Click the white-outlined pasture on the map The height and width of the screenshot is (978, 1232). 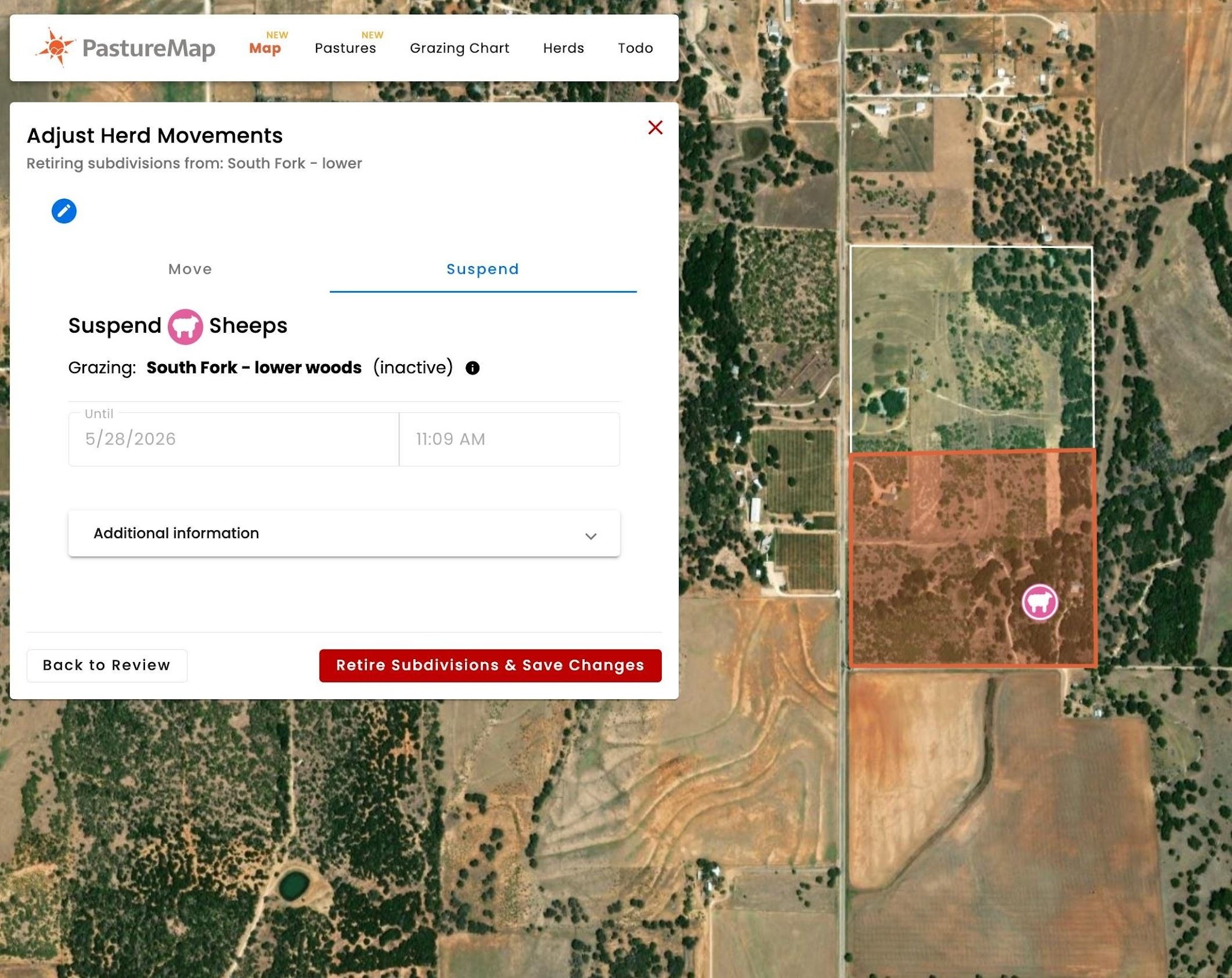[971, 348]
